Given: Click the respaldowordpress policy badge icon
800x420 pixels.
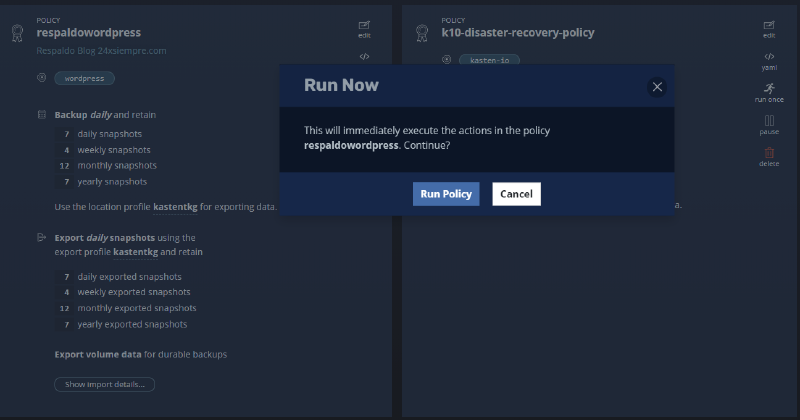Looking at the screenshot, I should click(x=17, y=33).
